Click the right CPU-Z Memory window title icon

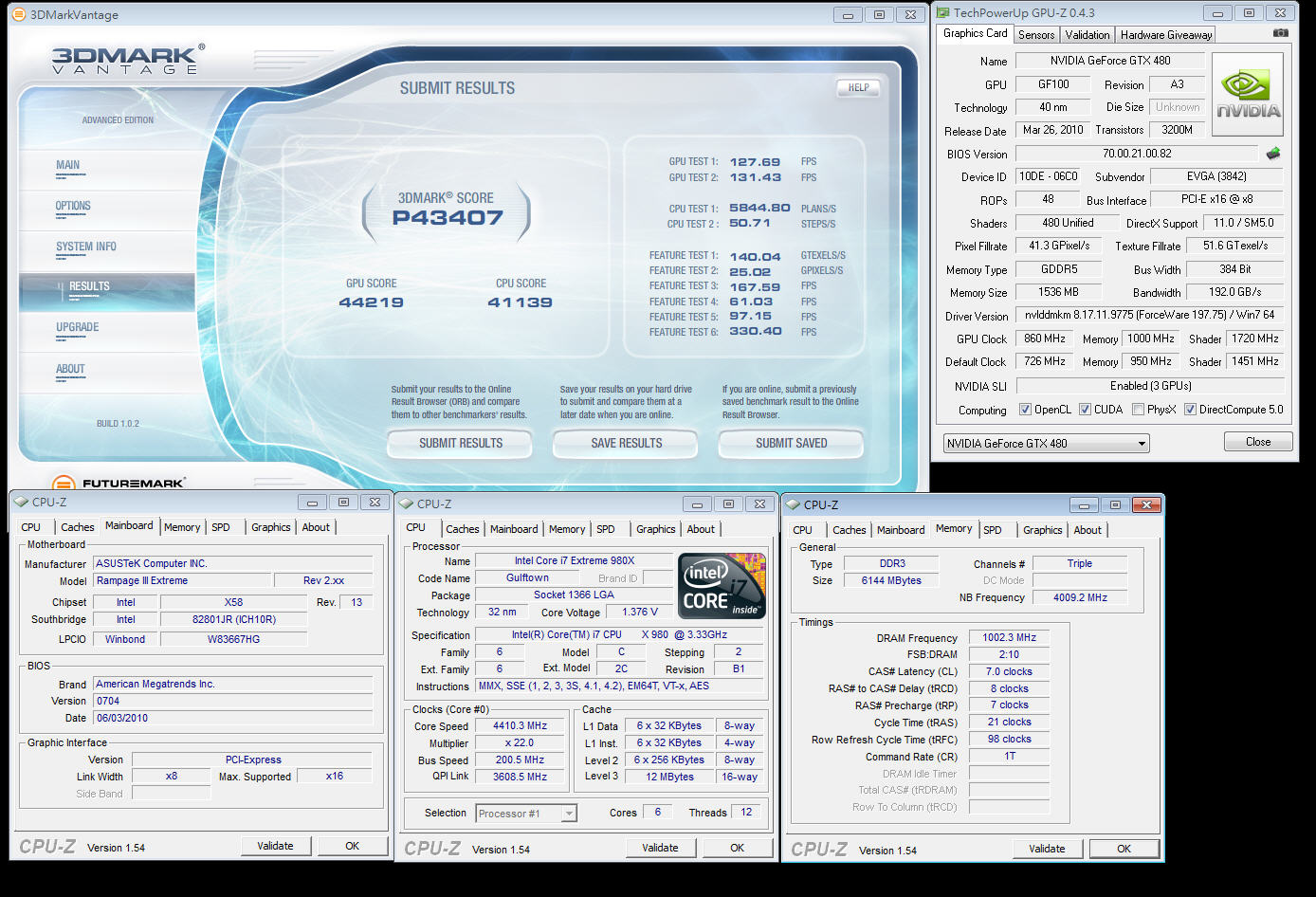coord(794,505)
